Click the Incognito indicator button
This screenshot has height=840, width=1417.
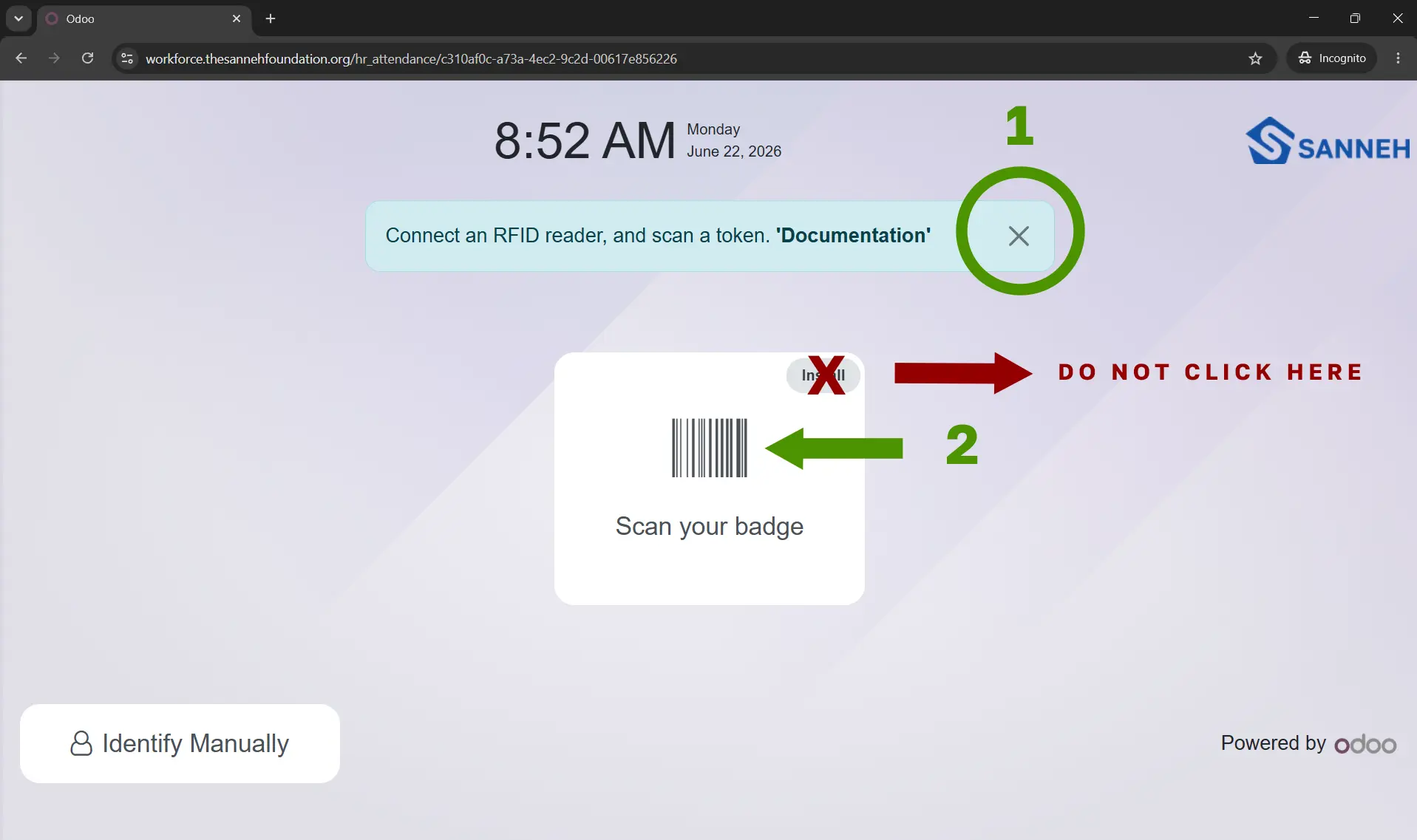pyautogui.click(x=1332, y=58)
